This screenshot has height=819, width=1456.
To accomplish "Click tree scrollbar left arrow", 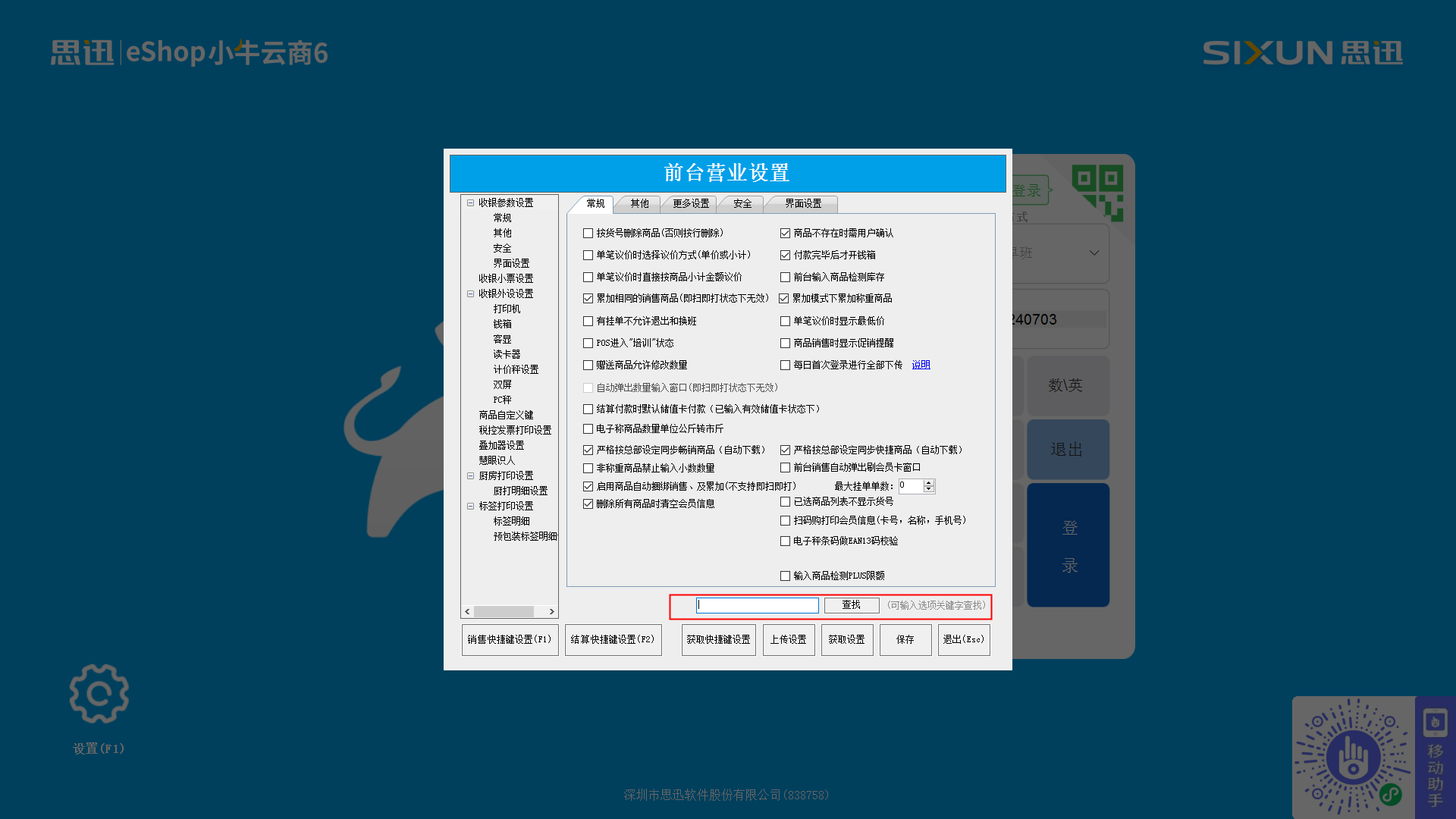I will tap(467, 611).
